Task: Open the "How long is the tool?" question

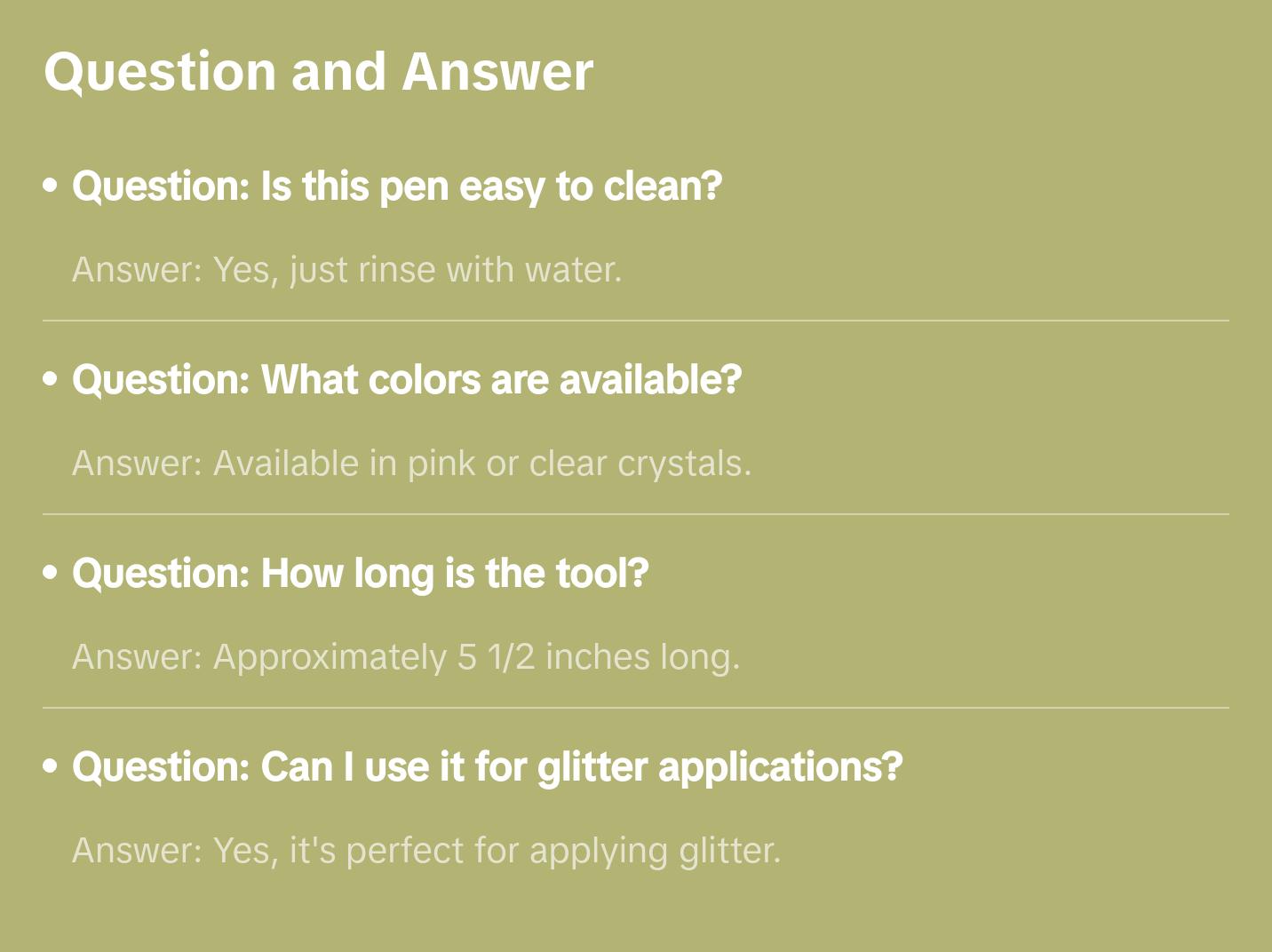Action: [360, 574]
